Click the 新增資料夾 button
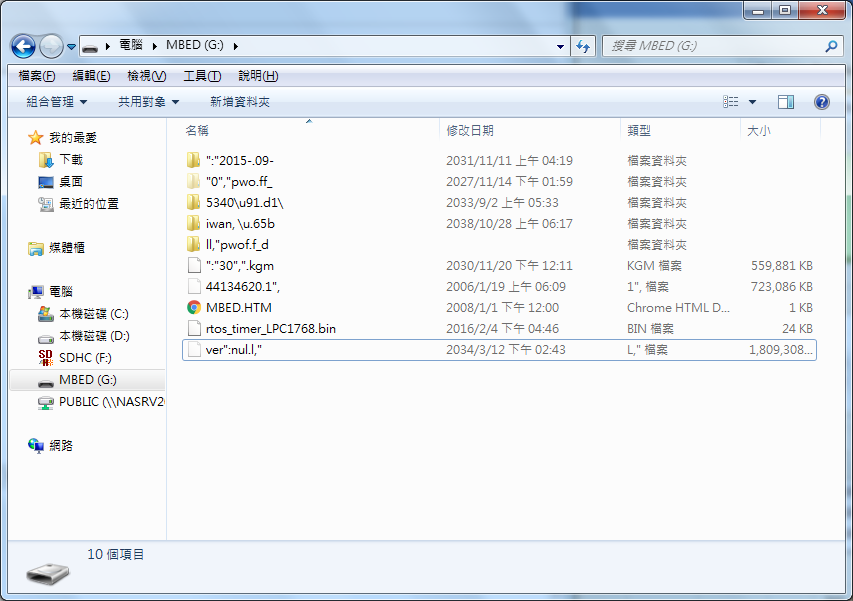The width and height of the screenshot is (853, 601). (240, 102)
